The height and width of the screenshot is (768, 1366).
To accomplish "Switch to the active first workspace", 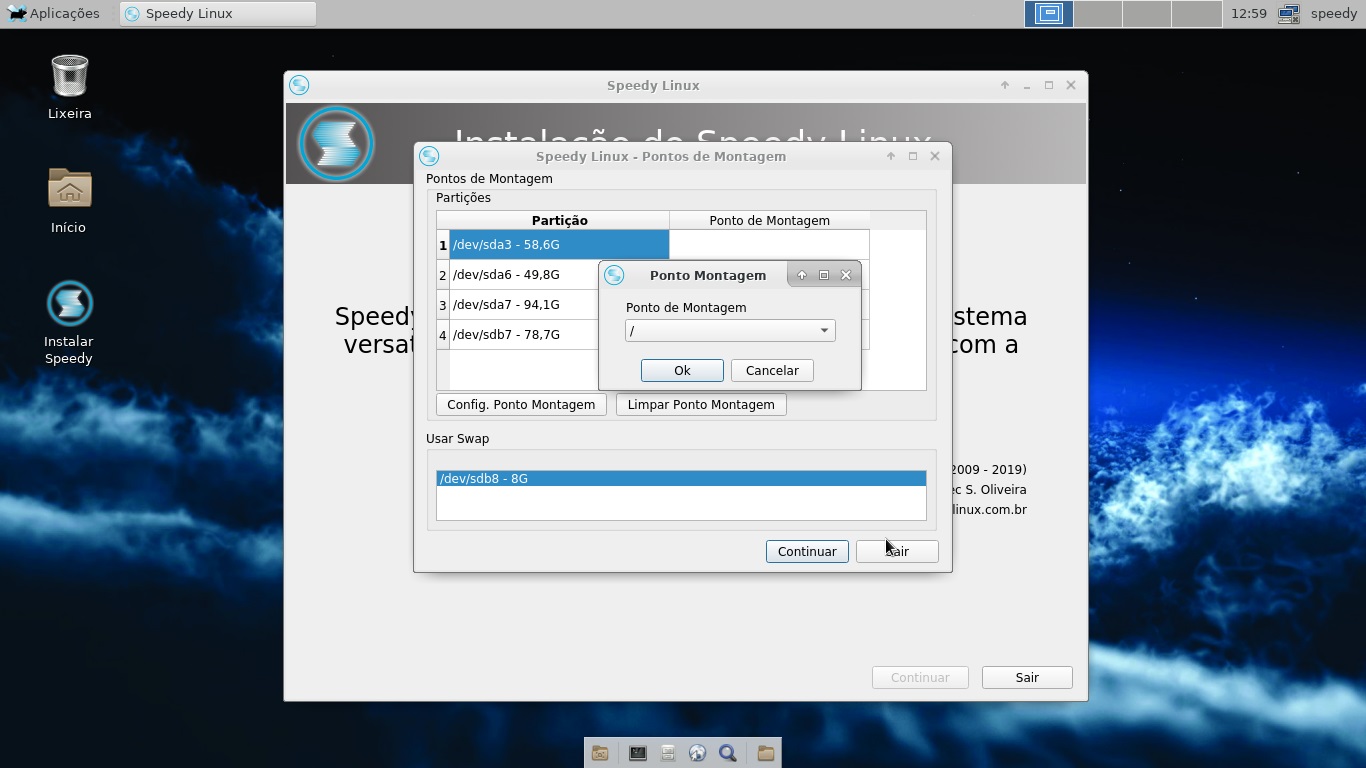I will [x=1049, y=14].
